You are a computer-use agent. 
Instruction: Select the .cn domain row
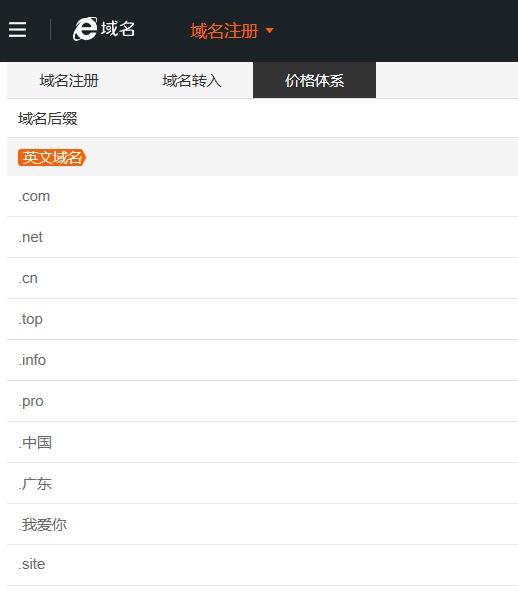(x=262, y=278)
